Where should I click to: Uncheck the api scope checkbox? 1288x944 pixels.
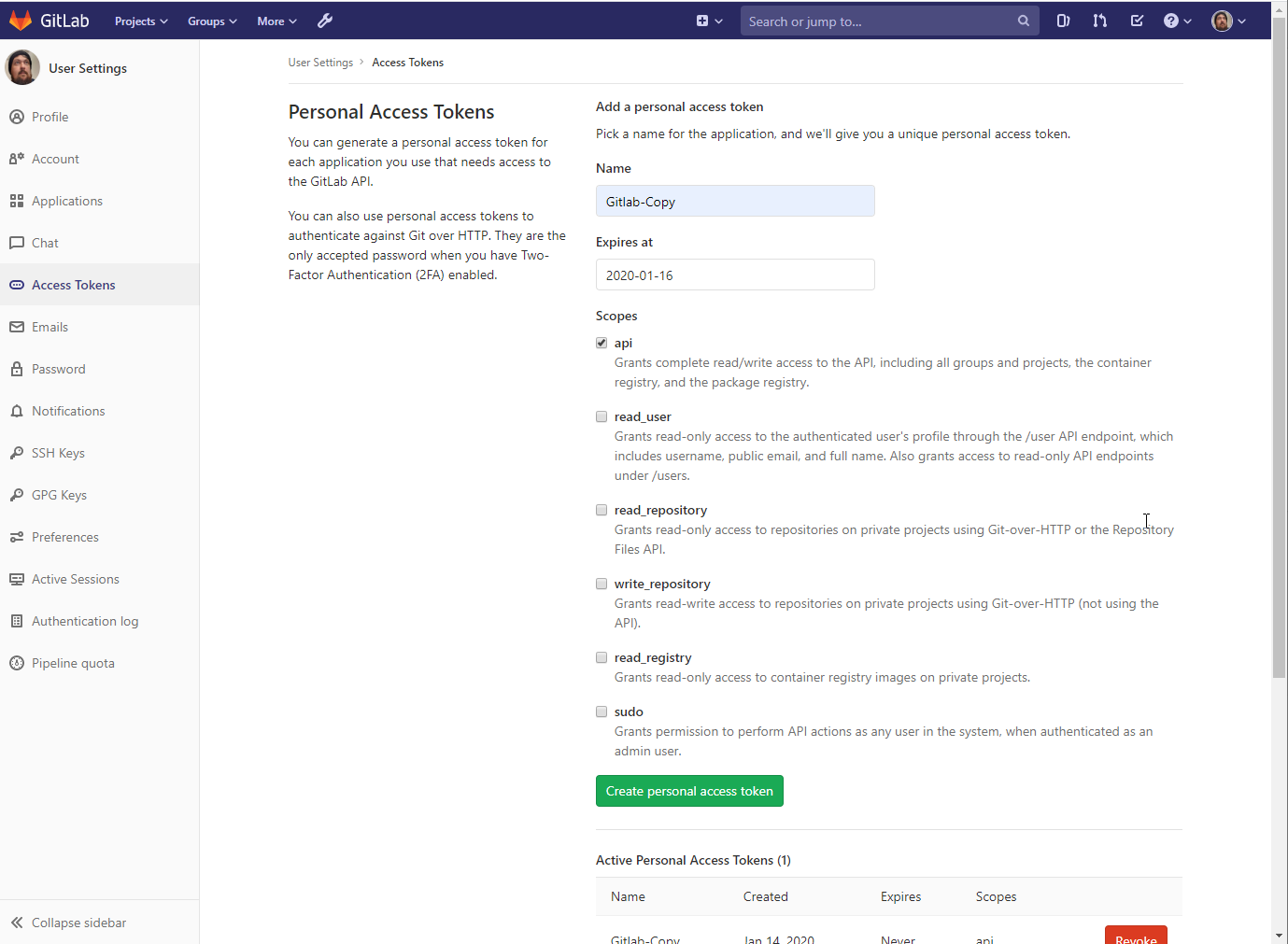click(602, 343)
